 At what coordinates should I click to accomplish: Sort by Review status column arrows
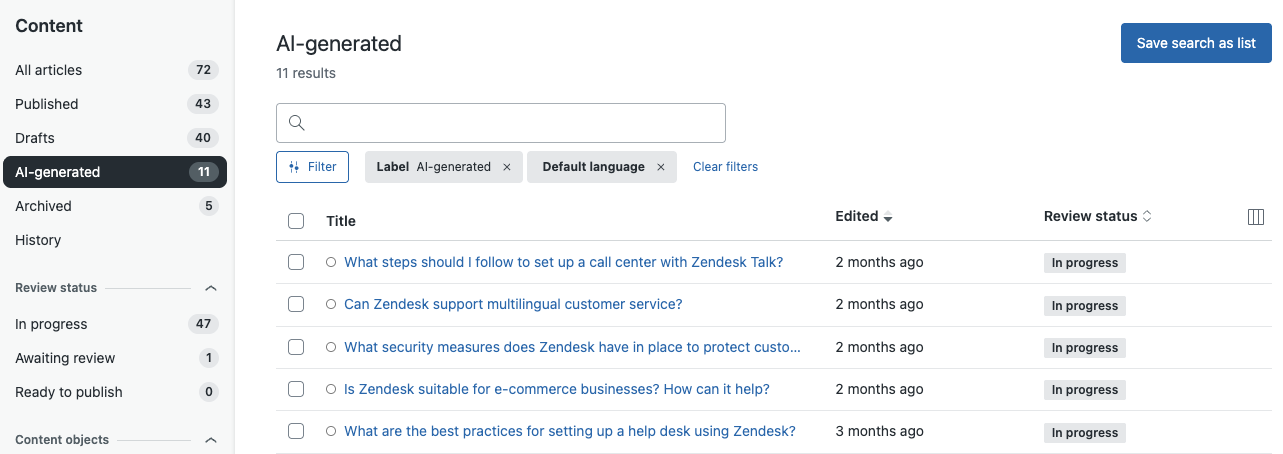pyautogui.click(x=1147, y=216)
